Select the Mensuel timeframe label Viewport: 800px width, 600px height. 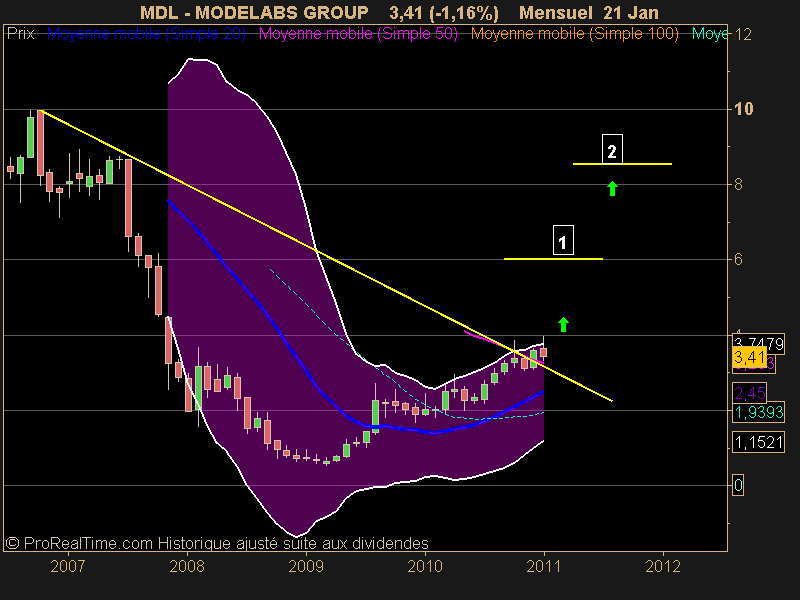point(556,13)
